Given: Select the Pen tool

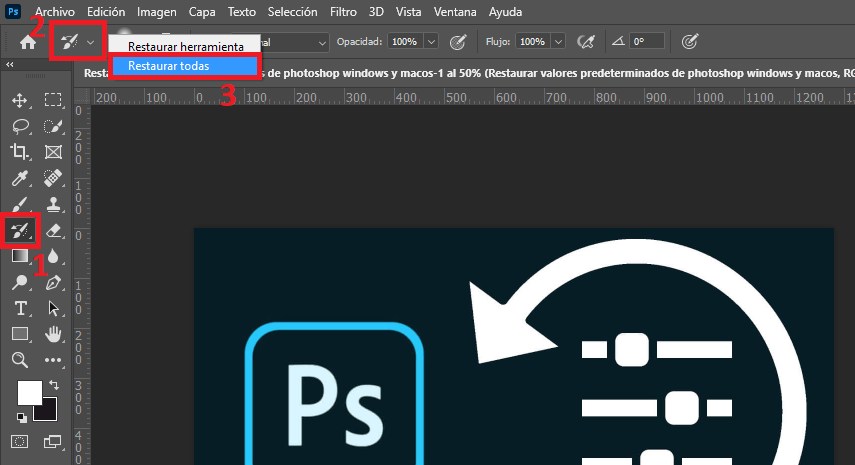Looking at the screenshot, I should (x=53, y=282).
